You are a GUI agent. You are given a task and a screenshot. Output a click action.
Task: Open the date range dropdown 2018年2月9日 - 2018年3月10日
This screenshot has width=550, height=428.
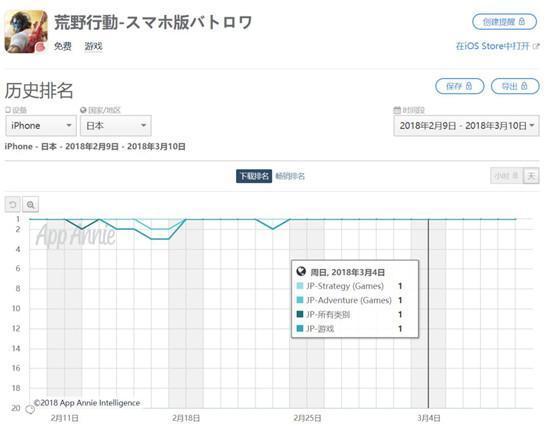tap(467, 126)
